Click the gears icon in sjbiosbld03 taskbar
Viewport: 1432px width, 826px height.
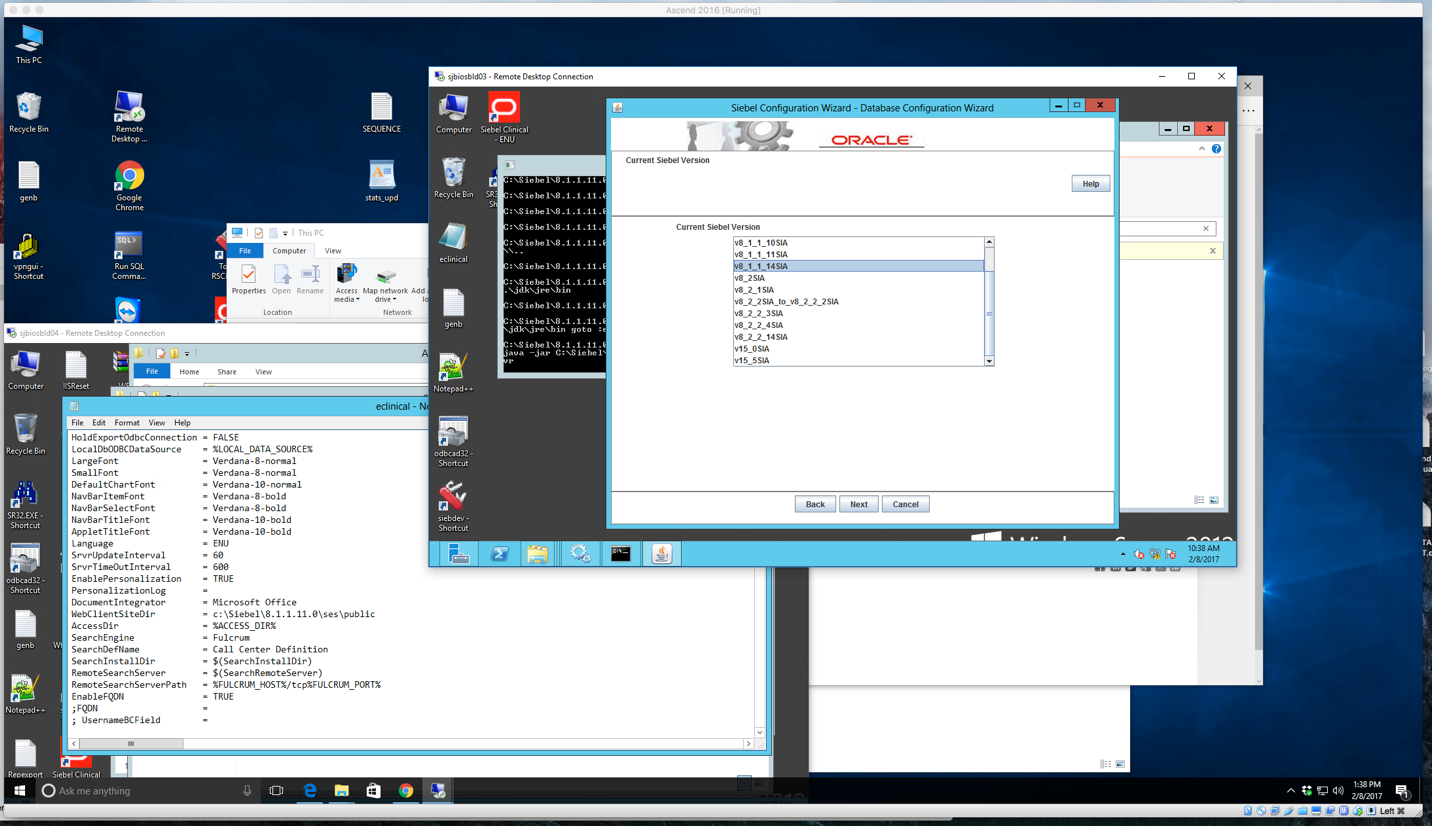point(580,553)
